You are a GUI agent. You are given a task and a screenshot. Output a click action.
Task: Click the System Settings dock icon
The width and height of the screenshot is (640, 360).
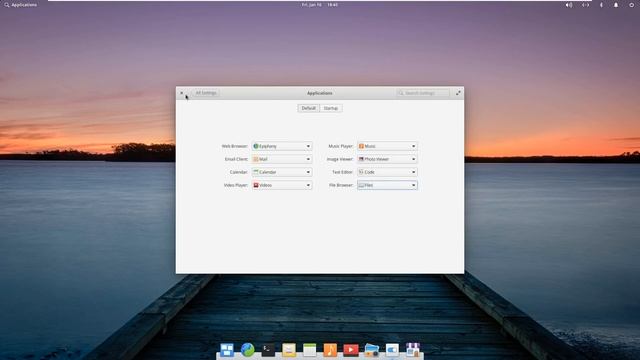coord(392,350)
